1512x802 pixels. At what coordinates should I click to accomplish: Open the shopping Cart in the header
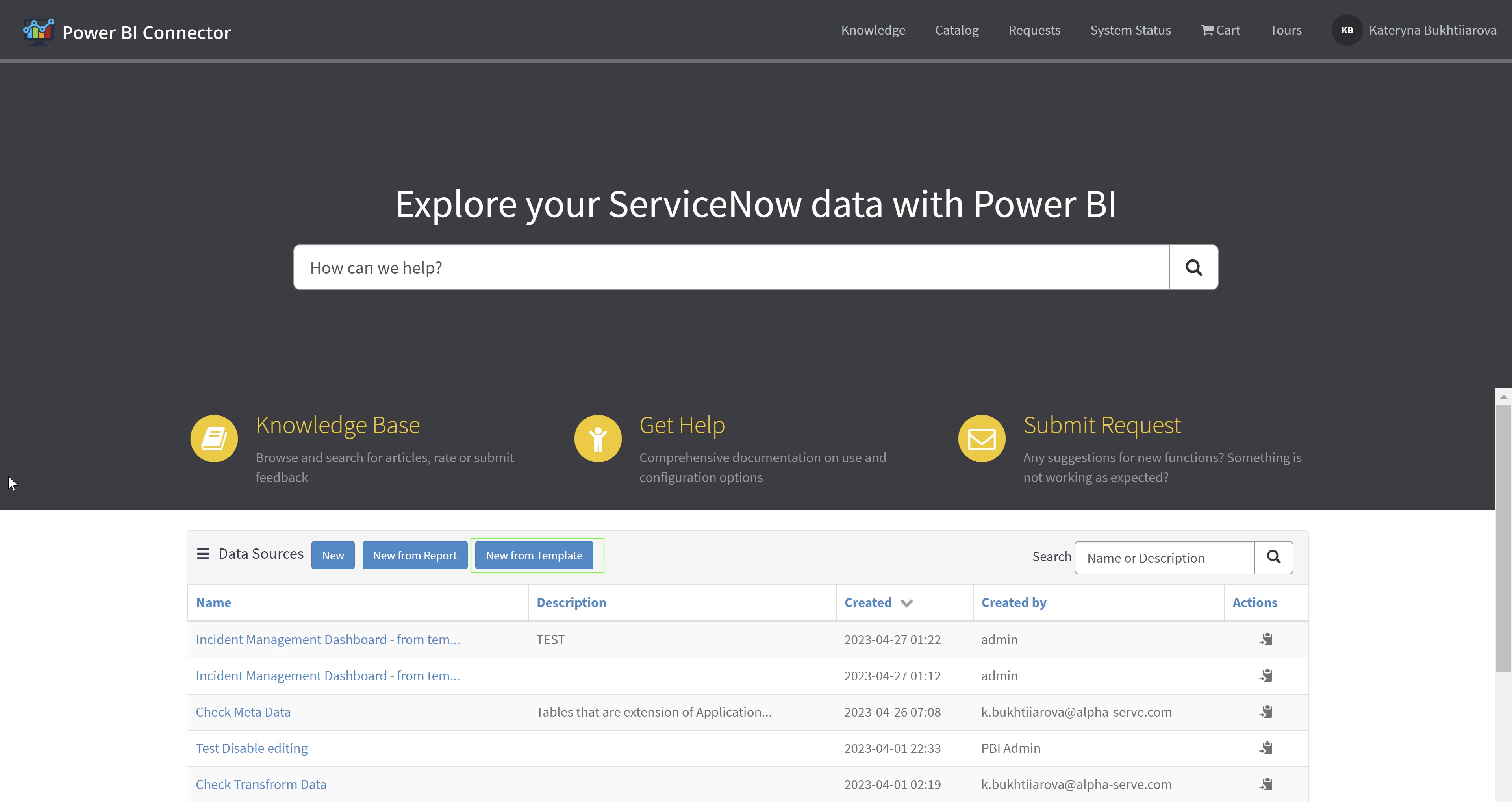coord(1220,30)
